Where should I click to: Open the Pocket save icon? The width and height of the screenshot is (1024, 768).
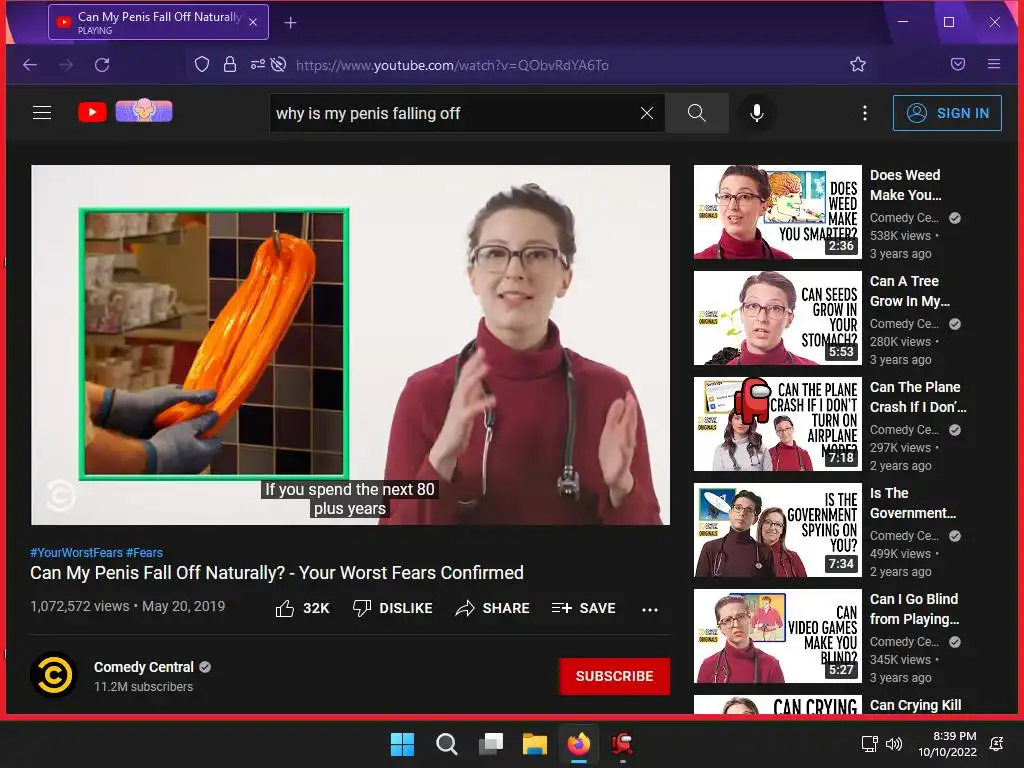(957, 64)
